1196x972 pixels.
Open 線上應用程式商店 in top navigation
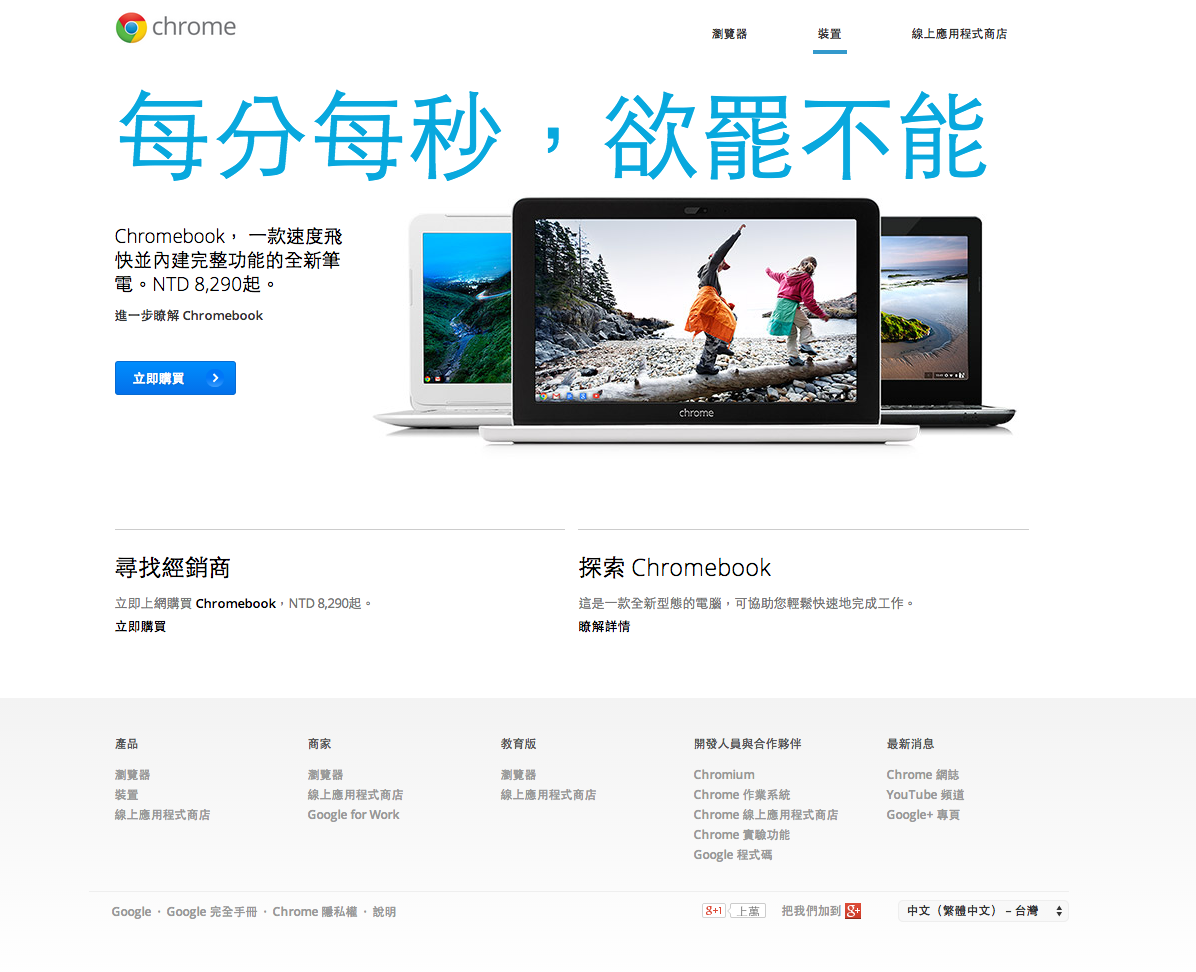click(x=959, y=34)
